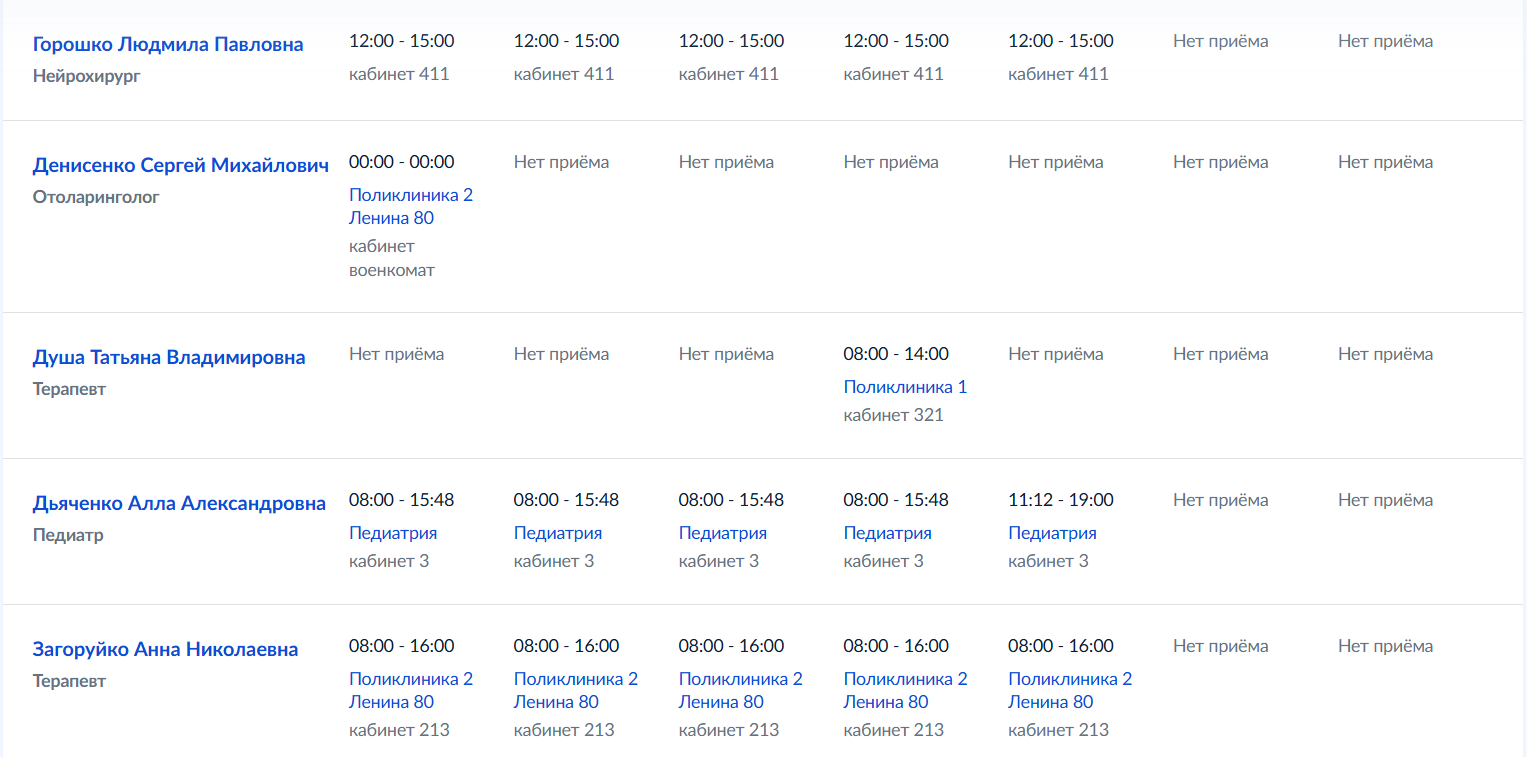Open Денисенко Сергей Михайлович doctor link
The height and width of the screenshot is (757, 1527).
click(x=181, y=166)
